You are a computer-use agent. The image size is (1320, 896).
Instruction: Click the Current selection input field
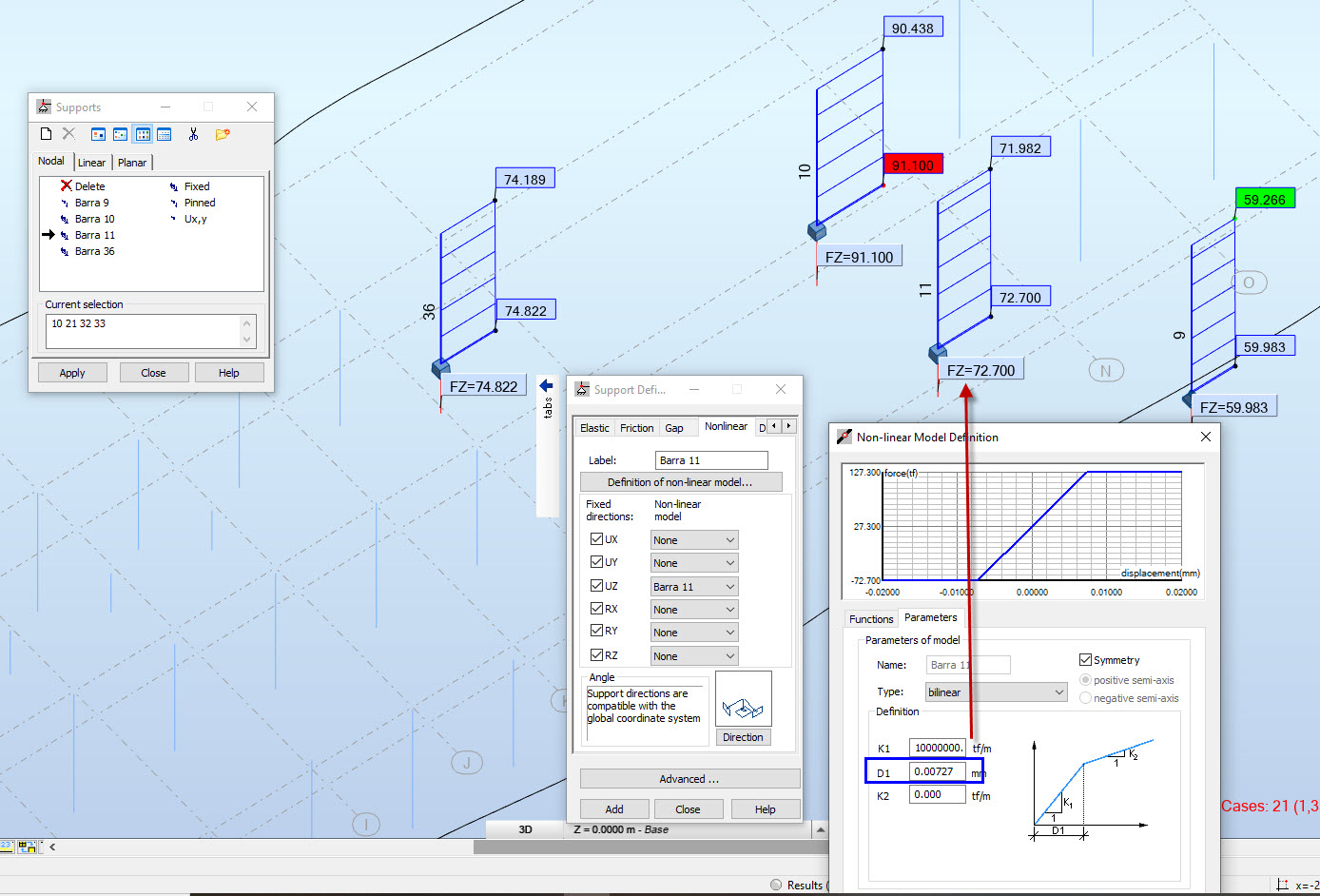[x=145, y=330]
